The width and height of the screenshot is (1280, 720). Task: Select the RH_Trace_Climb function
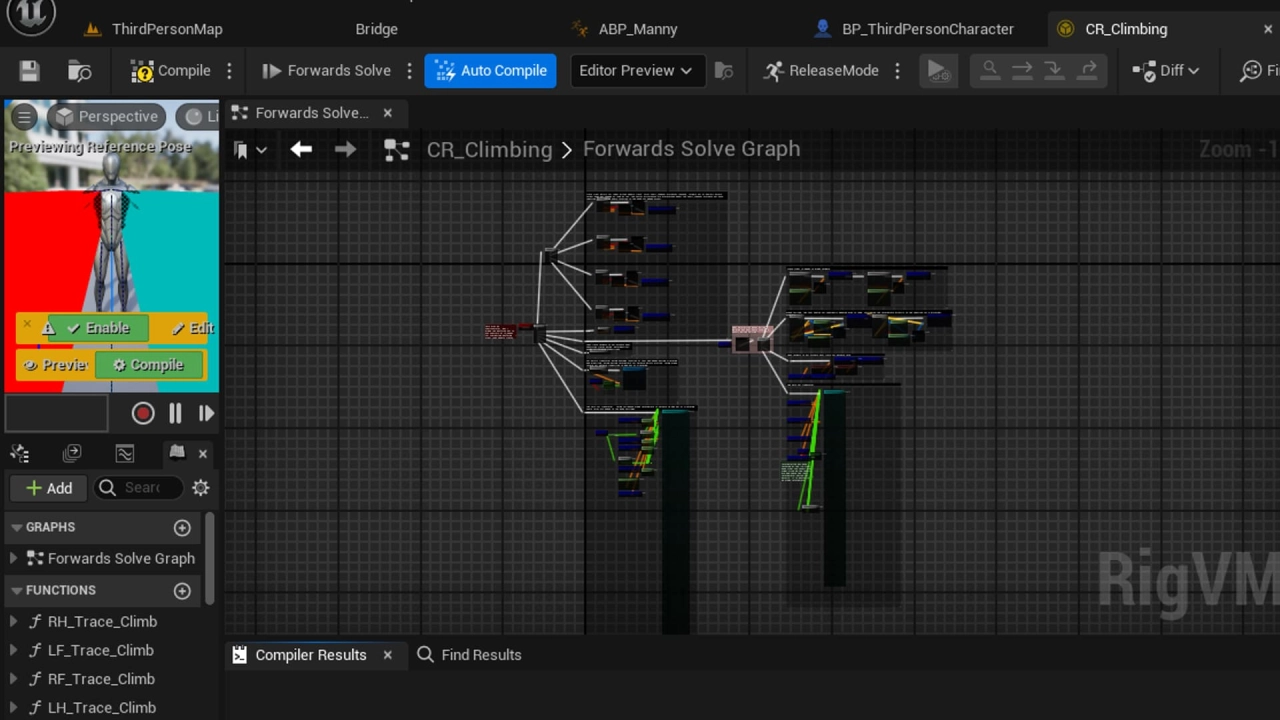tap(102, 621)
